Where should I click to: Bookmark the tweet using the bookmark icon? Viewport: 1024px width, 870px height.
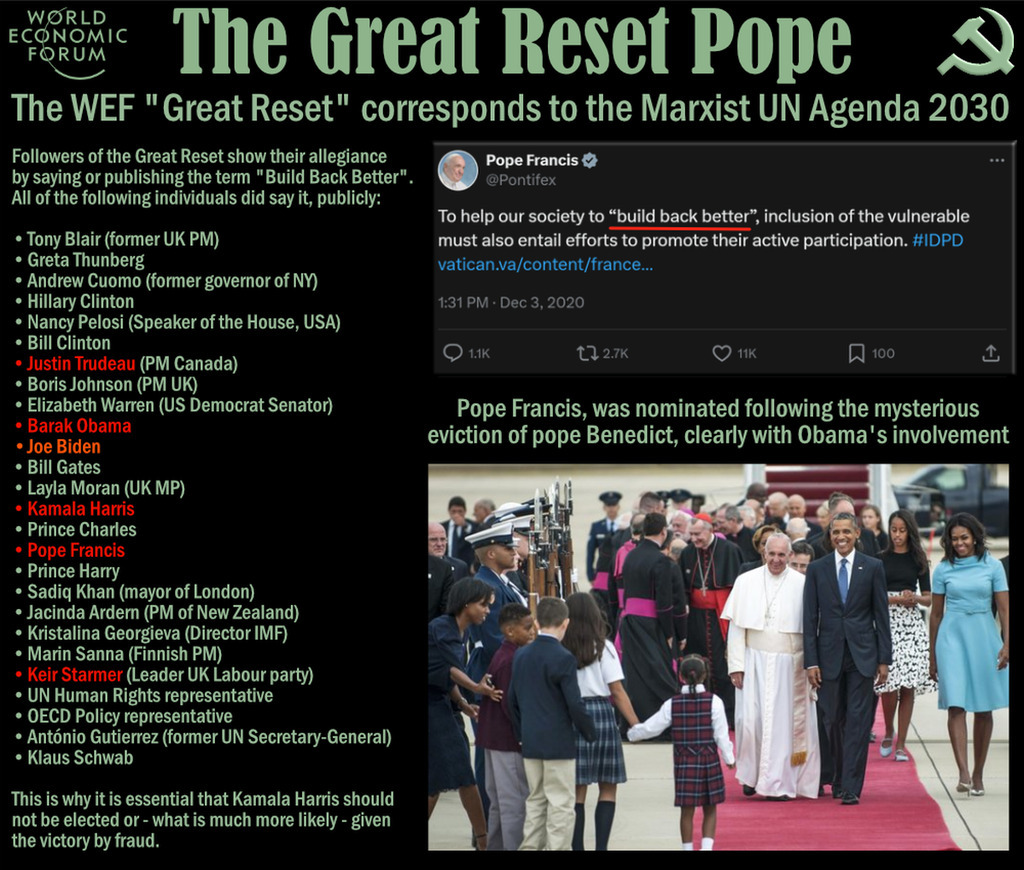856,353
